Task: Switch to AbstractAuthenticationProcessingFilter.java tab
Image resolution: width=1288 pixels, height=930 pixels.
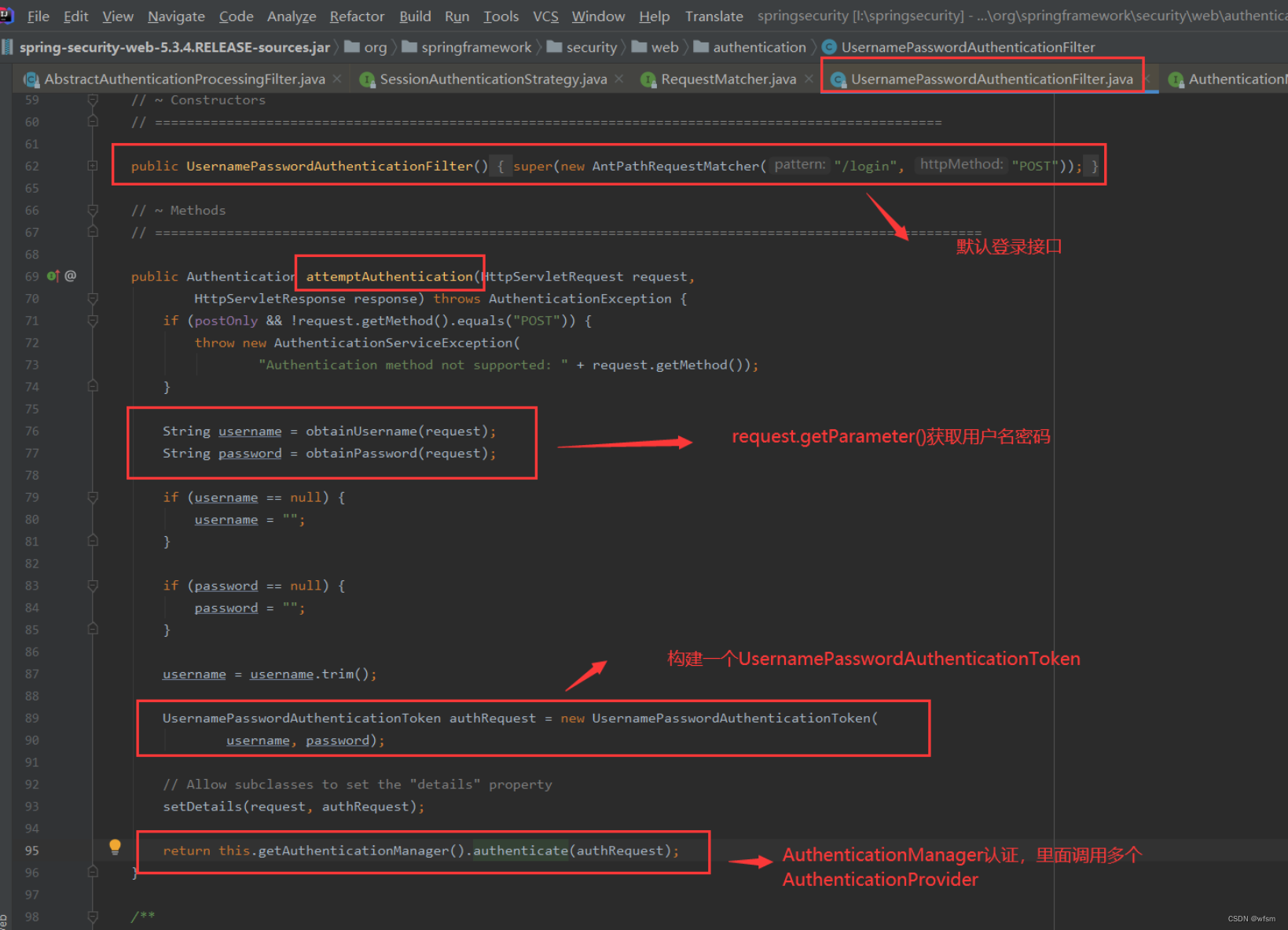Action: coord(185,79)
